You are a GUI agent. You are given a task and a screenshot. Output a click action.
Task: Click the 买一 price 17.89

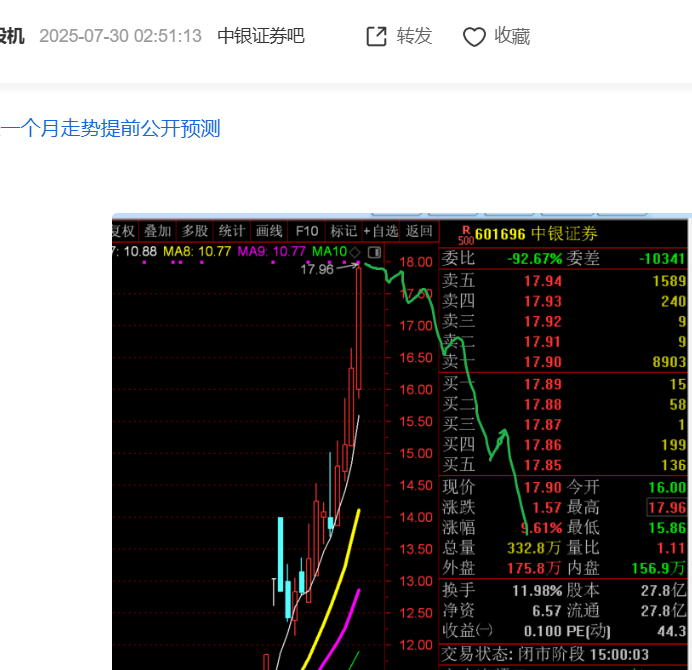(543, 384)
